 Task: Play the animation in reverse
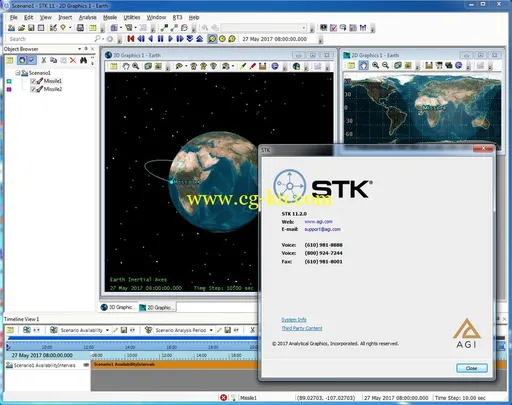(x=151, y=39)
